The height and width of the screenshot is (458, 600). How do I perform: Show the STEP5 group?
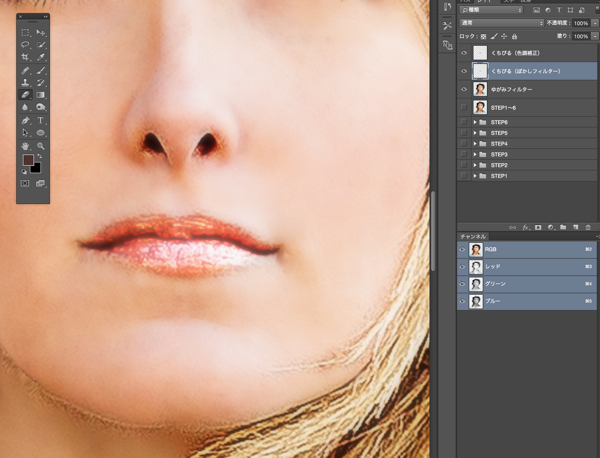(x=464, y=133)
